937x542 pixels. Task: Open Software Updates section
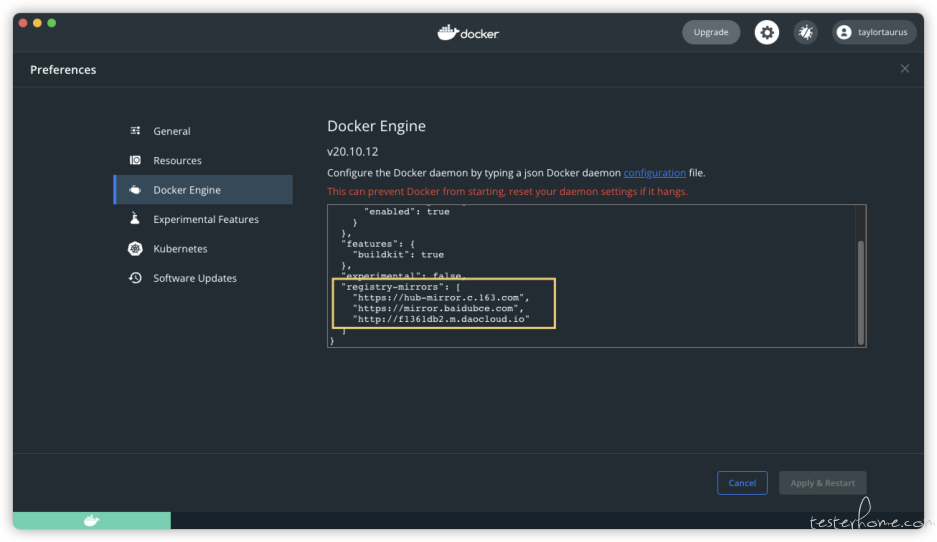(203, 278)
